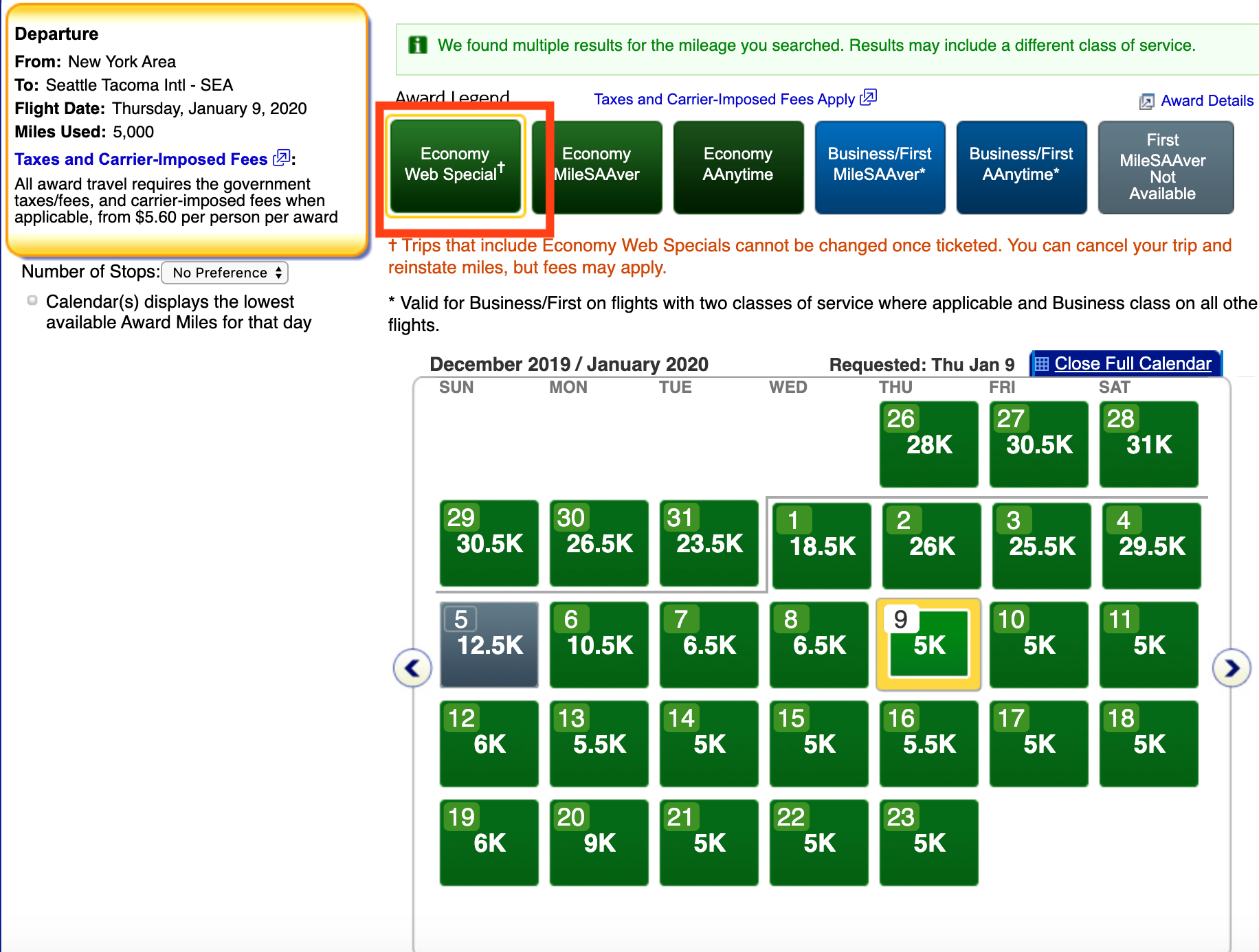The image size is (1259, 952).
Task: Open Taxes and Carrier-Imposed Fees Apply link
Action: 724,100
